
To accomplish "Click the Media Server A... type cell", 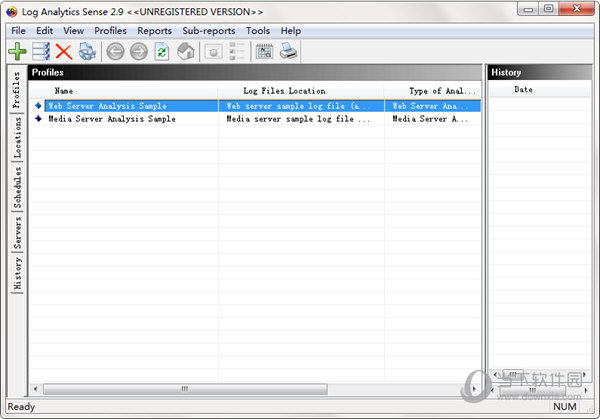I will (x=432, y=119).
